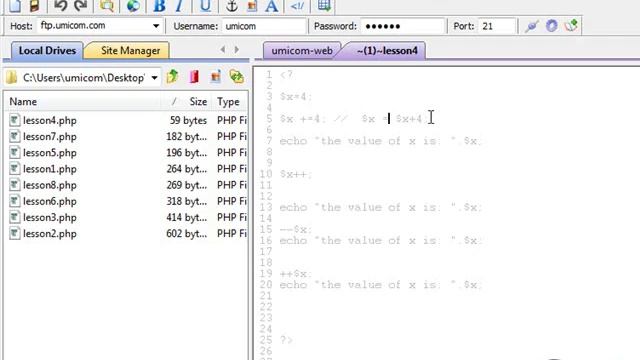Image resolution: width=640 pixels, height=360 pixels.
Task: Click the opening <? tag on line 1
Action: click(x=286, y=75)
